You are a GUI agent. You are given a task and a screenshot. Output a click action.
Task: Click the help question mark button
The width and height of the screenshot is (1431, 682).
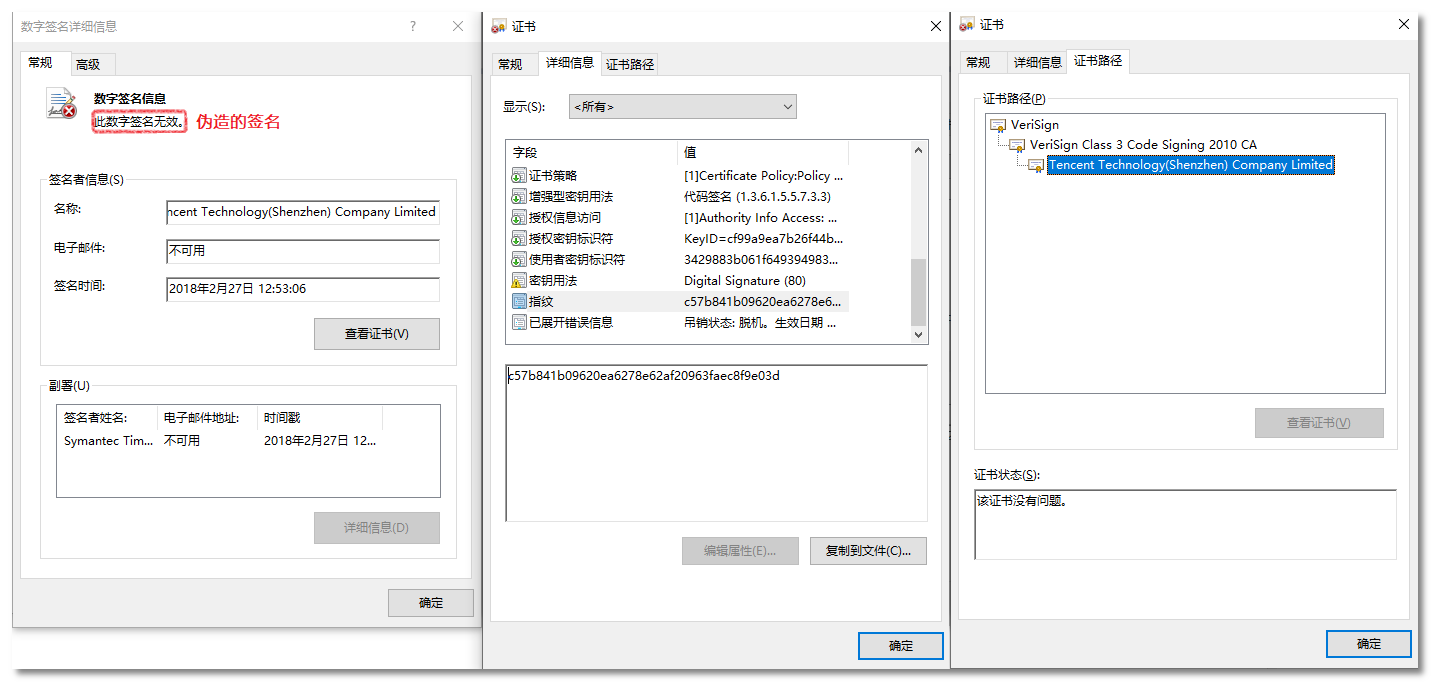click(x=413, y=27)
